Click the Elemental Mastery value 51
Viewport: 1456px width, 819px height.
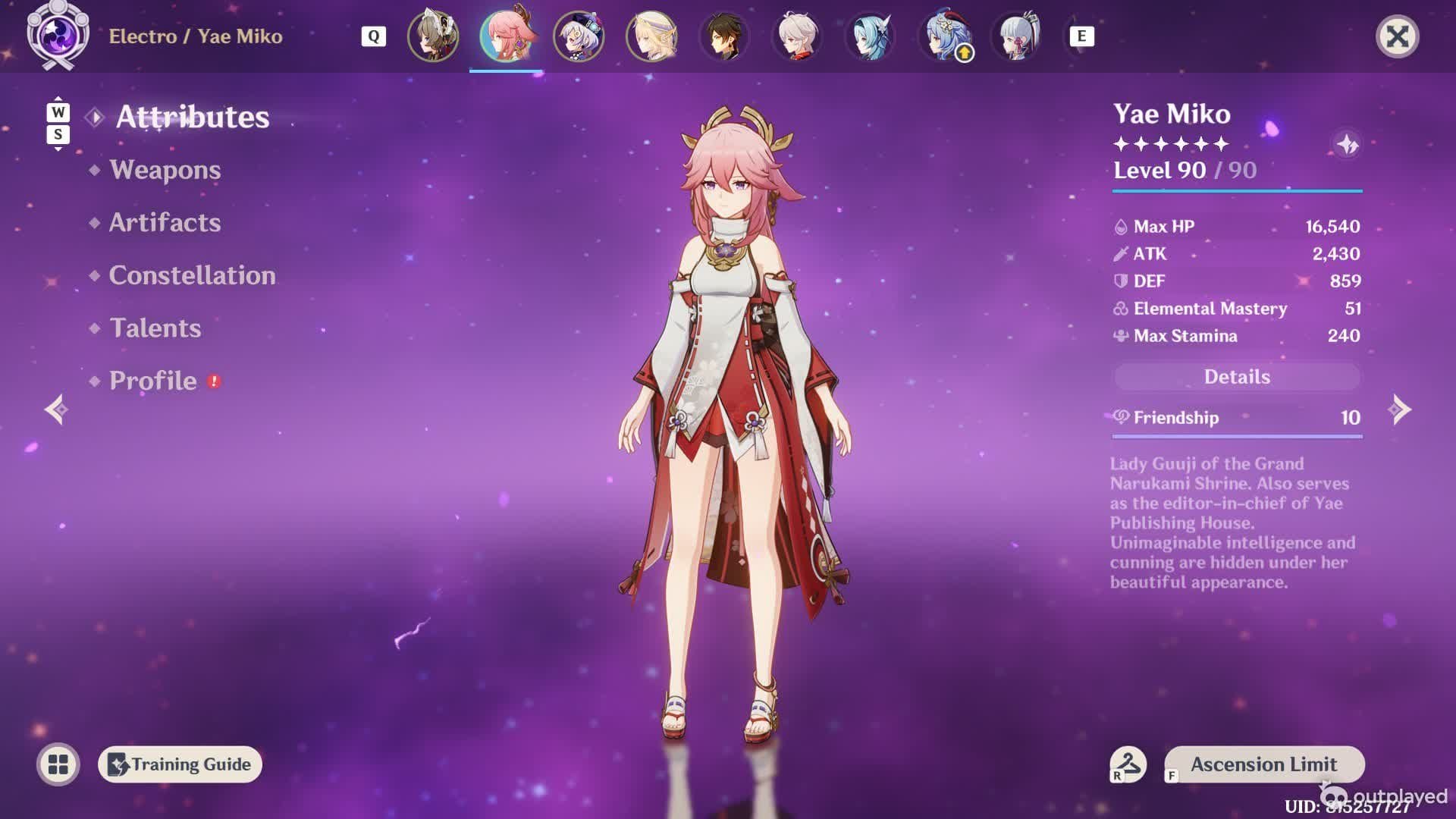point(1353,309)
